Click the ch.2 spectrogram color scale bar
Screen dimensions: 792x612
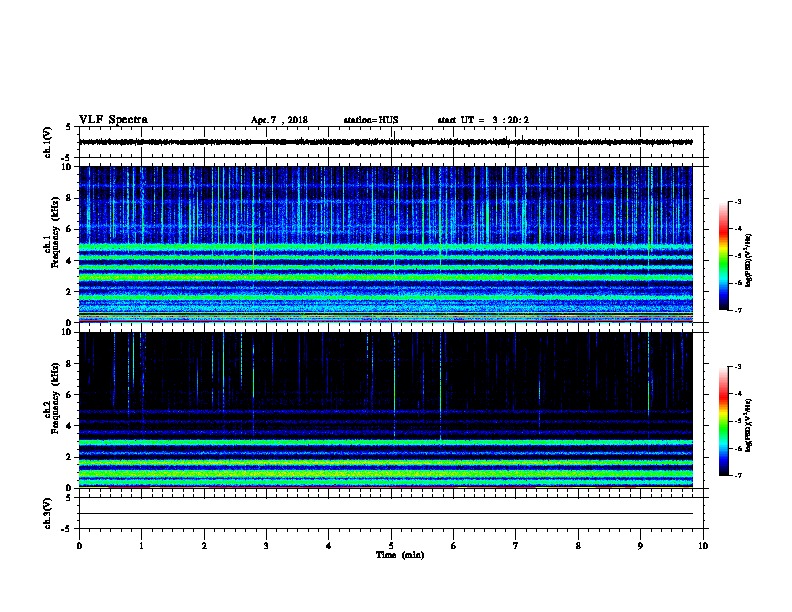pyautogui.click(x=723, y=421)
